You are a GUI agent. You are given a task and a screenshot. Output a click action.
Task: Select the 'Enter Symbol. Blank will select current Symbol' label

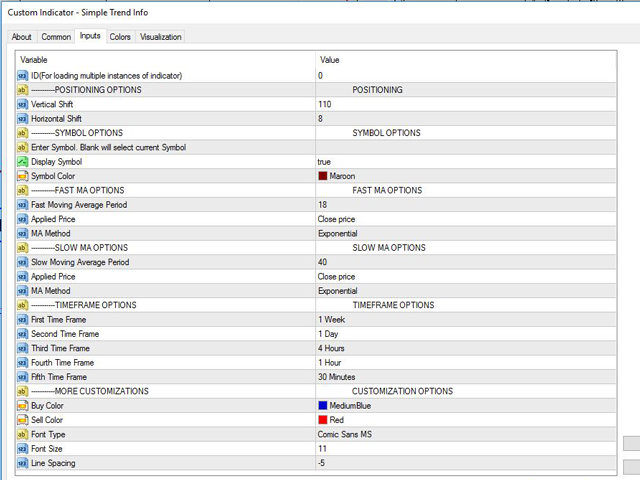(x=109, y=147)
